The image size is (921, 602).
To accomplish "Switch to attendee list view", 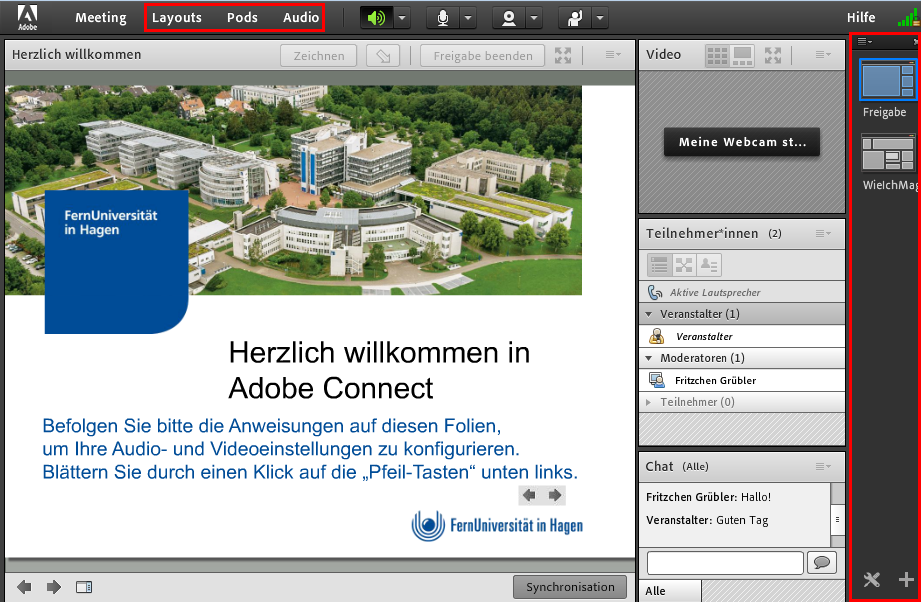I will point(659,265).
